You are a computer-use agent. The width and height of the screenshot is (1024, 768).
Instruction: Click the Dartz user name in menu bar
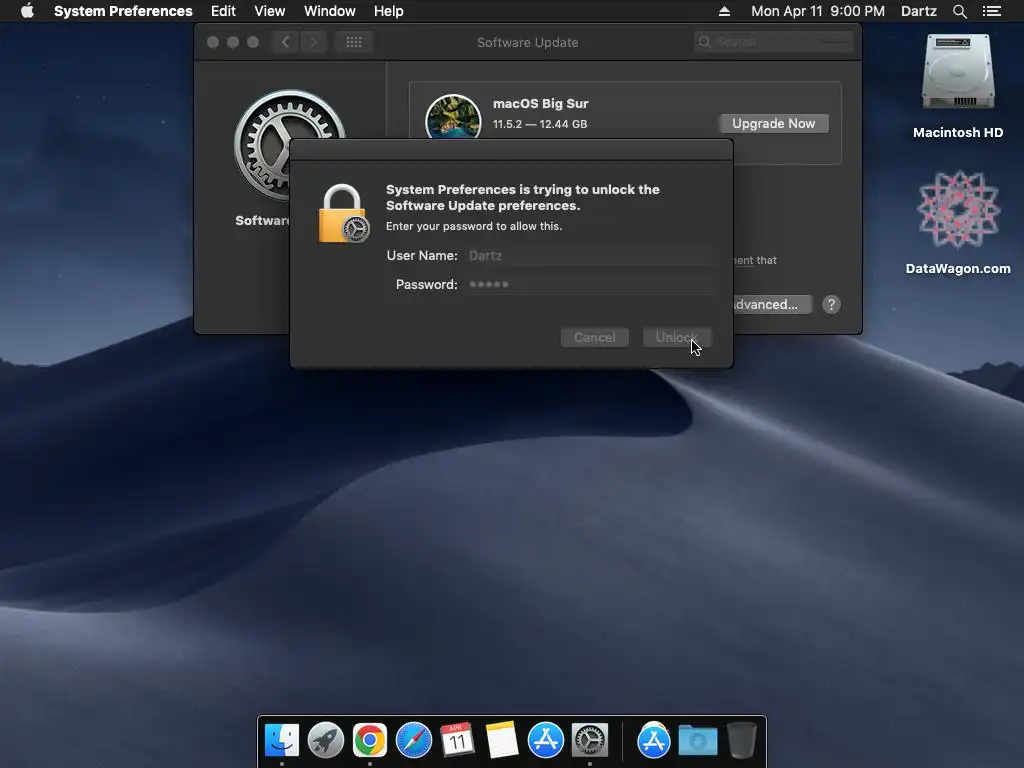[918, 11]
